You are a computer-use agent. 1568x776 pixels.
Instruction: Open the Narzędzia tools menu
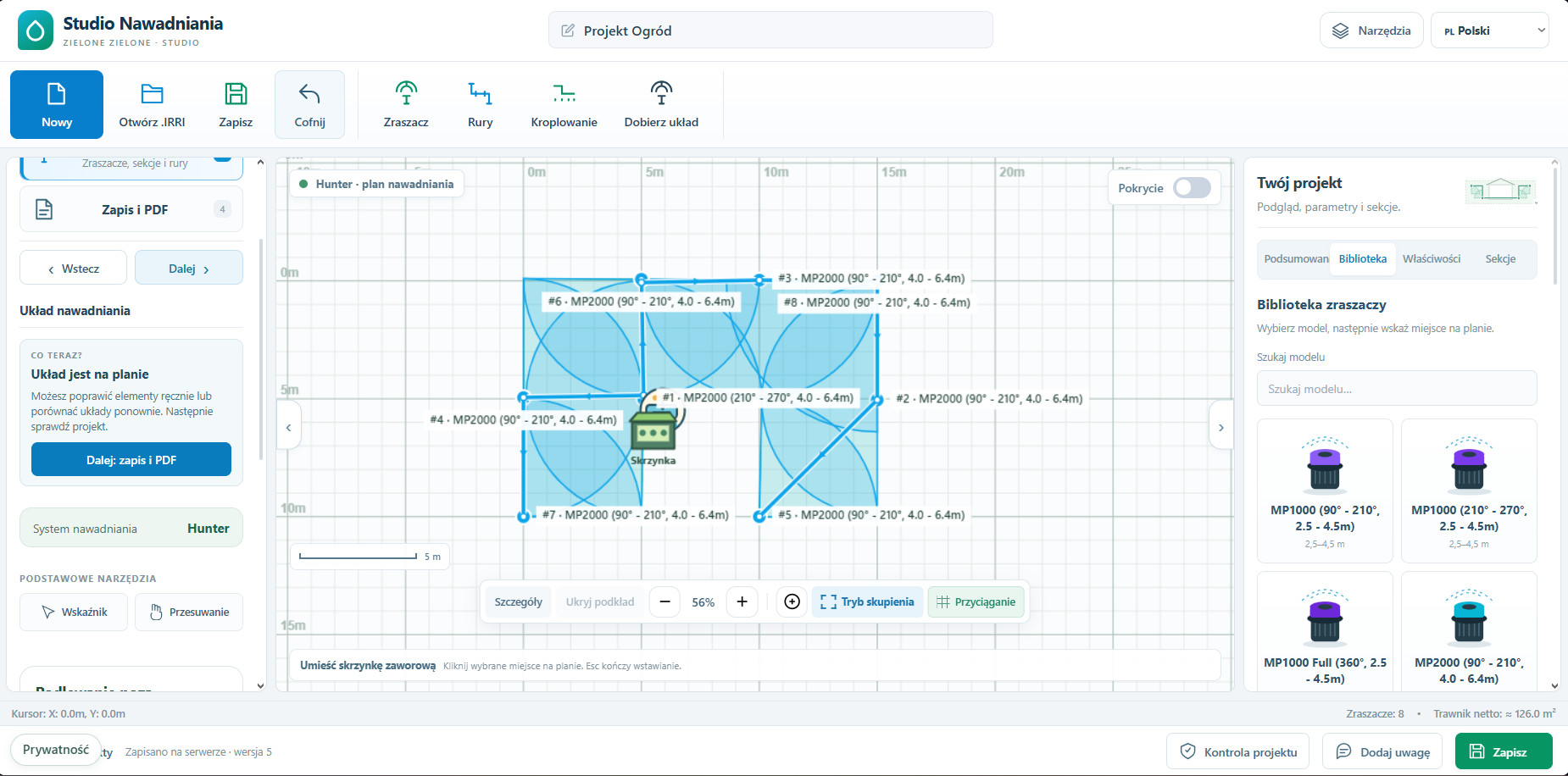point(1371,30)
